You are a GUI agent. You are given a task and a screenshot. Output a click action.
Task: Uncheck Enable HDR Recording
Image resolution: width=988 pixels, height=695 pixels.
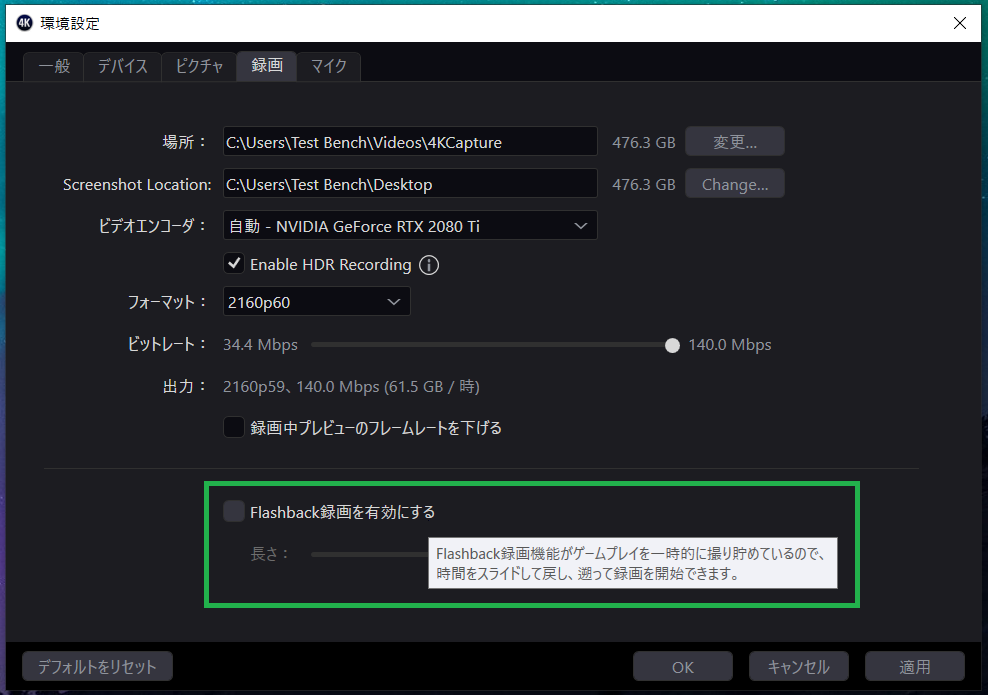click(234, 264)
